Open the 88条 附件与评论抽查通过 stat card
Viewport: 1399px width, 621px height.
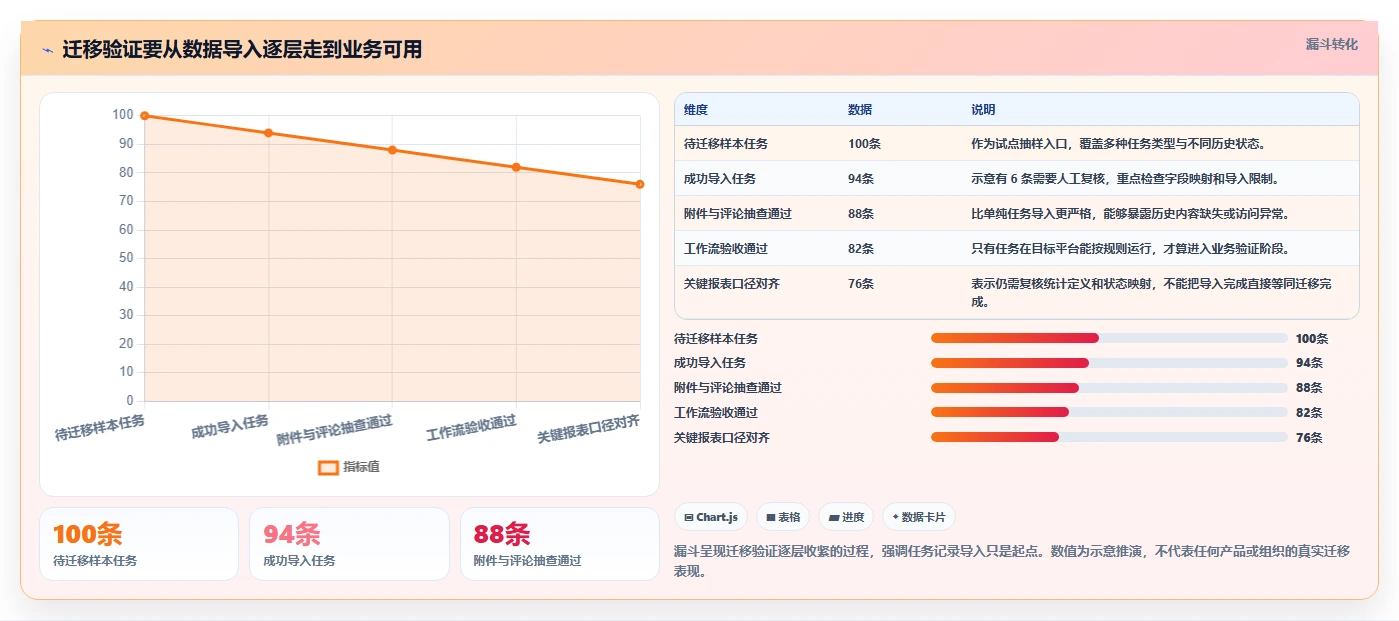click(560, 544)
